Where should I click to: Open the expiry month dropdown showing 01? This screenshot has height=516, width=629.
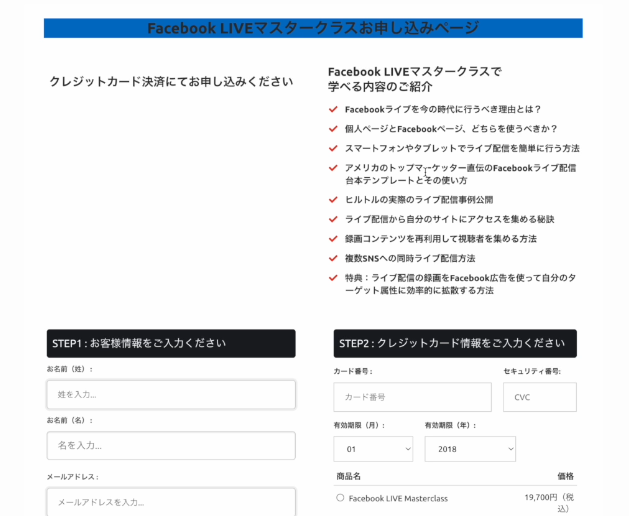click(x=373, y=449)
